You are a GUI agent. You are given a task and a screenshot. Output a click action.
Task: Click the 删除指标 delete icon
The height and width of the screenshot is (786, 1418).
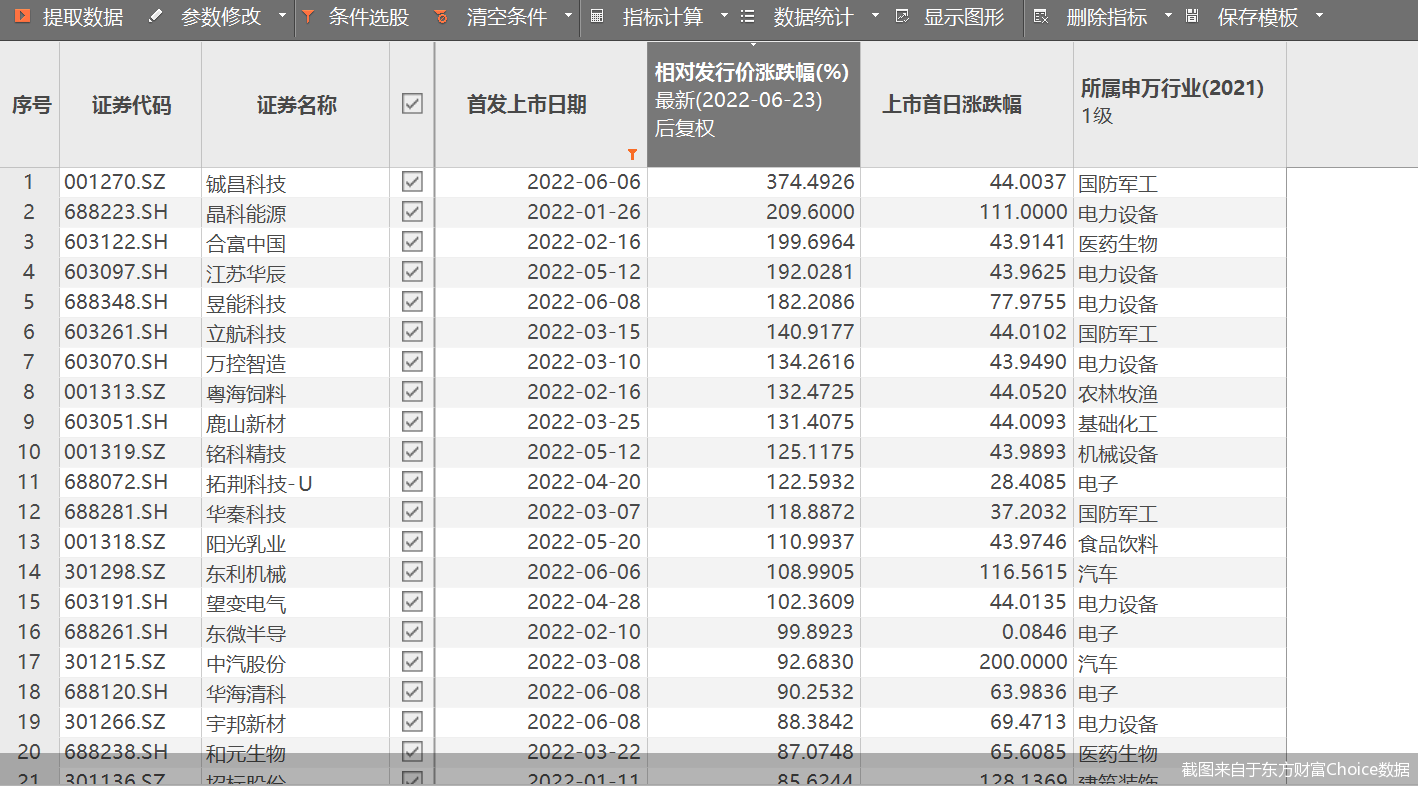click(1040, 16)
